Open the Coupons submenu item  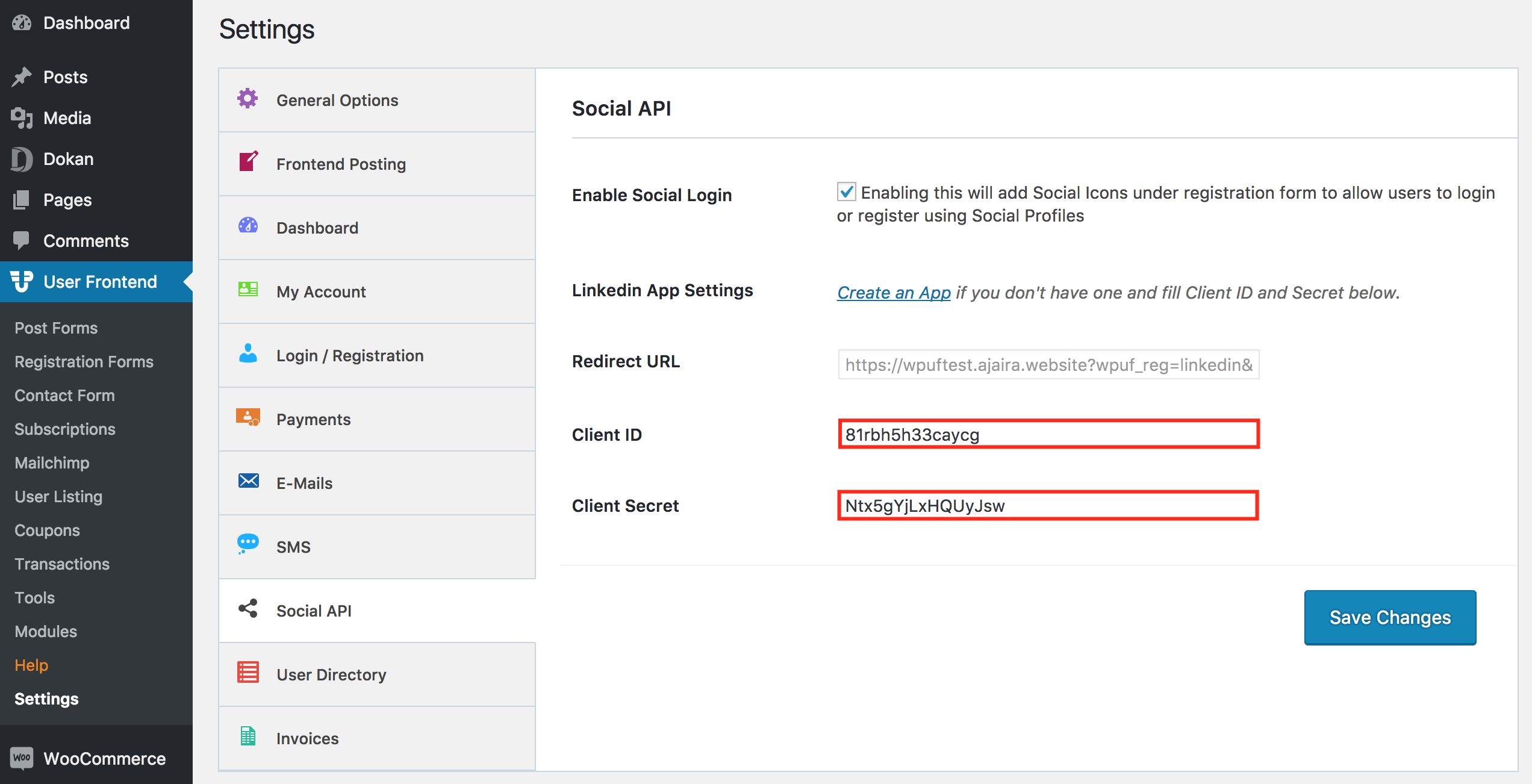pyautogui.click(x=47, y=530)
